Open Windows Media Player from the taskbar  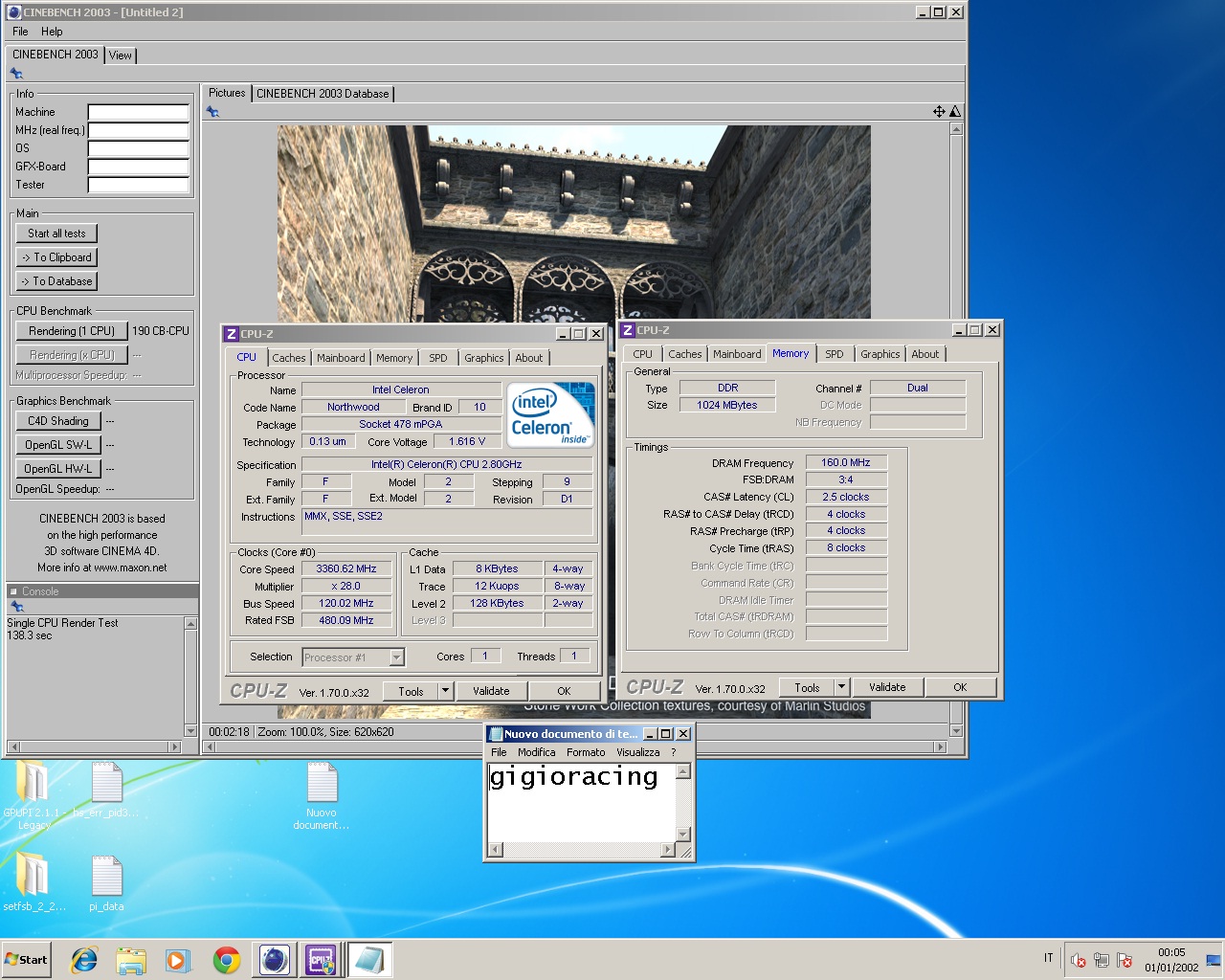point(178,960)
